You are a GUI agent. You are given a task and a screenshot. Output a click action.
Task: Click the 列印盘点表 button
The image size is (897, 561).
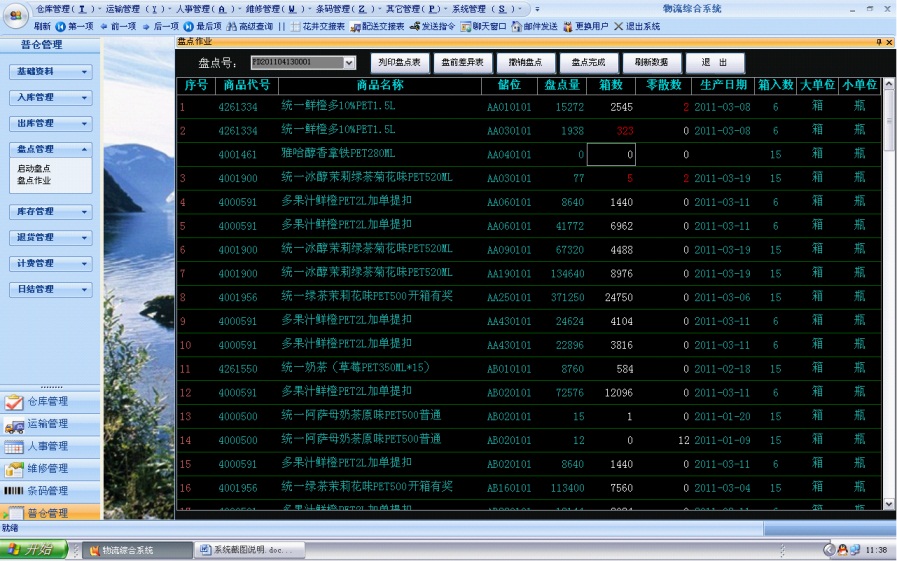399,62
